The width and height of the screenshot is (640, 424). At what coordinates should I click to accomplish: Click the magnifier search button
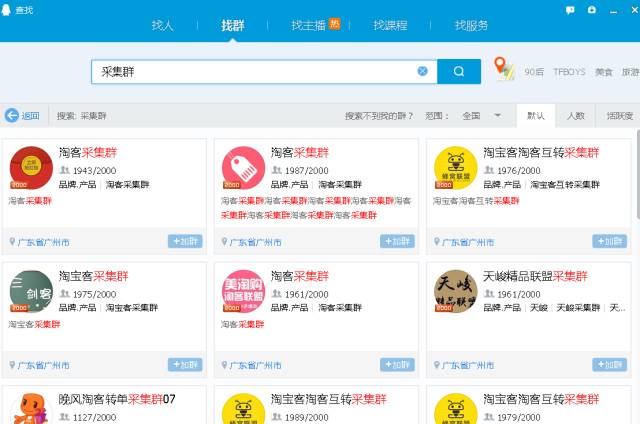[459, 71]
